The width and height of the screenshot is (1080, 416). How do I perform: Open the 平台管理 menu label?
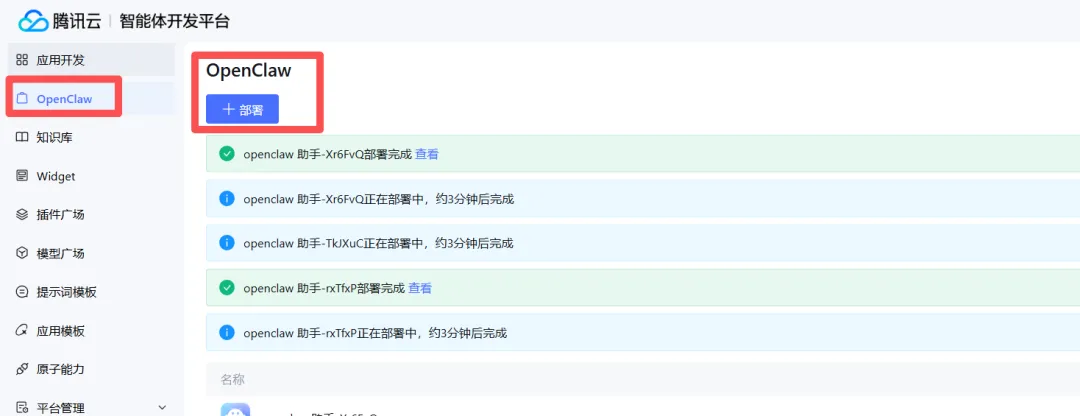(x=61, y=408)
